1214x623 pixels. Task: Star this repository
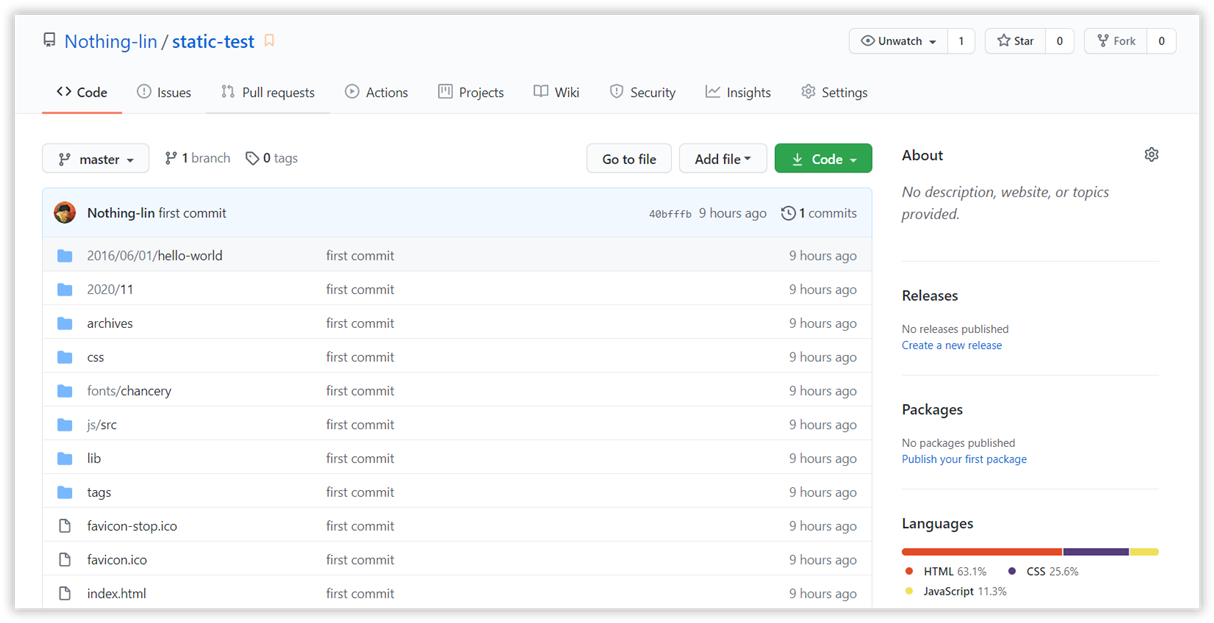1016,41
